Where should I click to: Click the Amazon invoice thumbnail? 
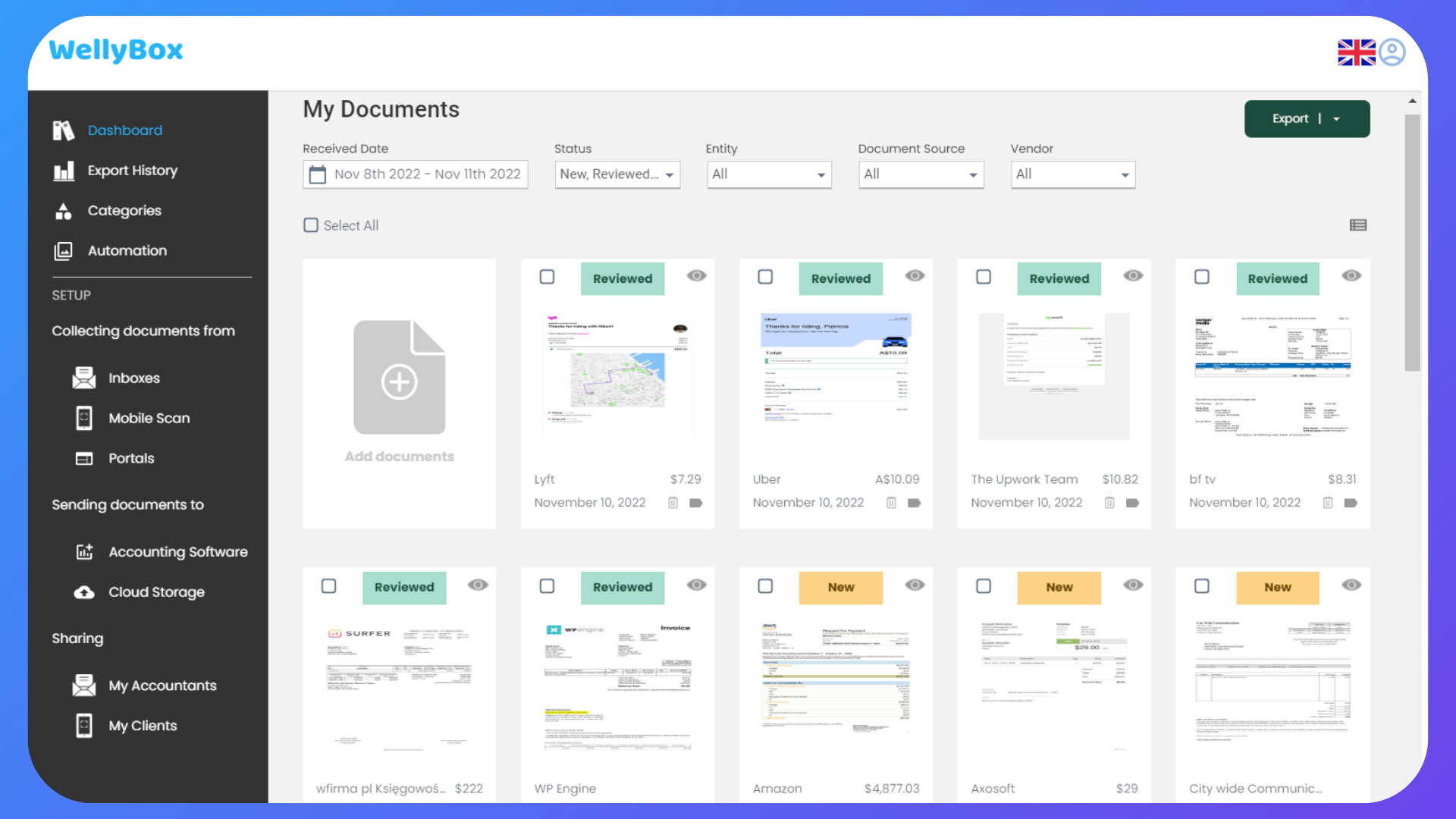click(x=837, y=690)
